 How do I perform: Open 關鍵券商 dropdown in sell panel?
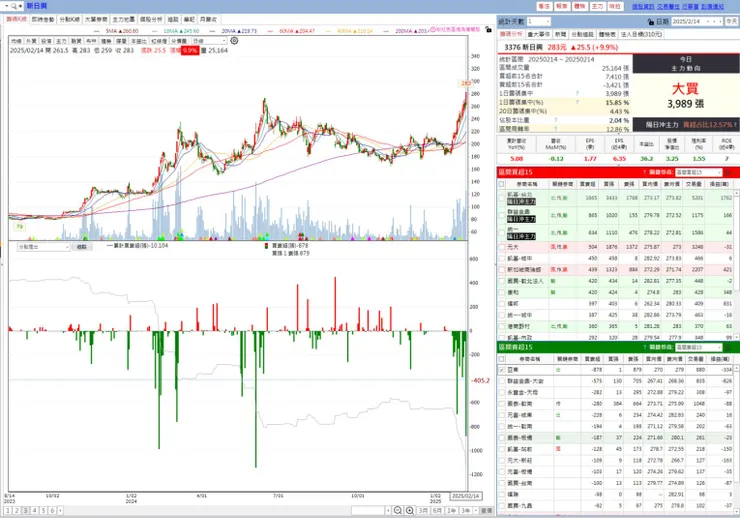pyautogui.click(x=699, y=347)
